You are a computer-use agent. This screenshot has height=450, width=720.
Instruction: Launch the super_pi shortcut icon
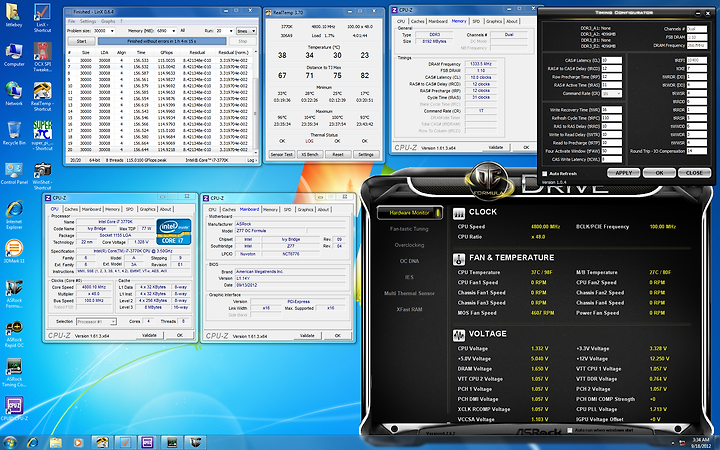pos(42,136)
